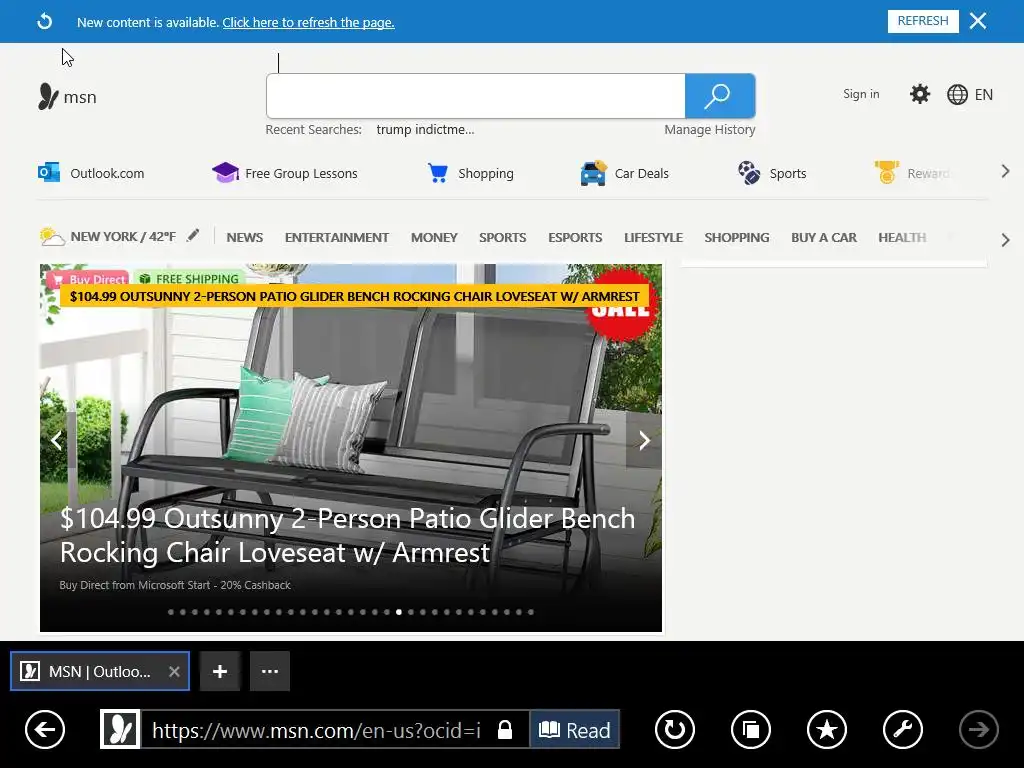Open the HEALTH section
1024x768 pixels.
pos(903,238)
